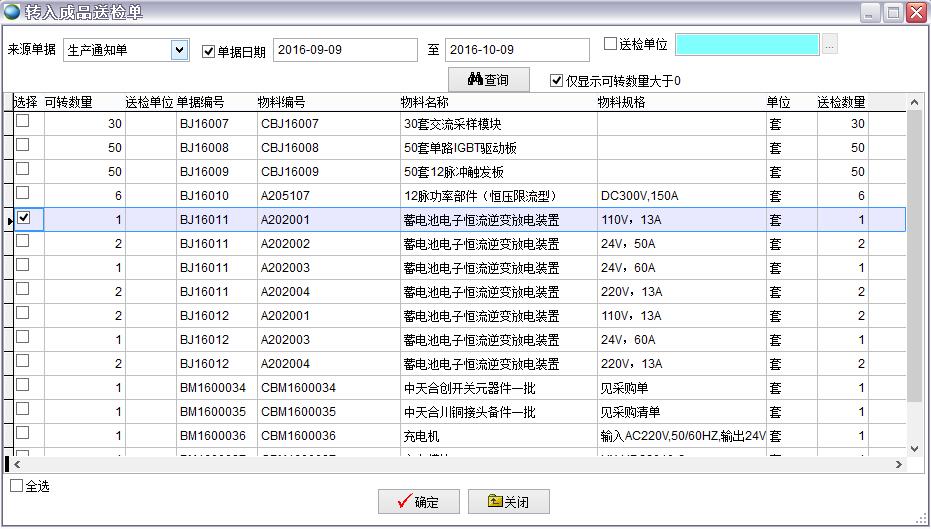Open the 来源单据 dropdown list

pos(179,50)
